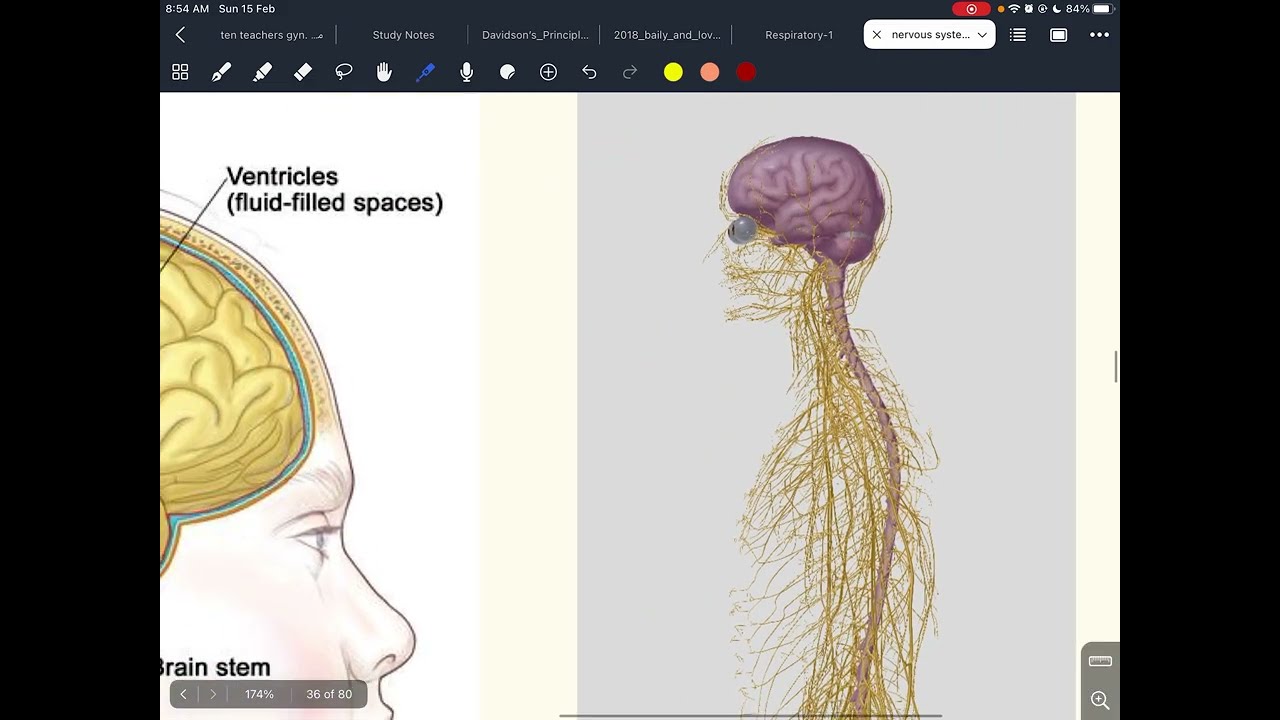Viewport: 1280px width, 720px height.
Task: Tap the Wi-Fi status icon
Action: [x=1014, y=9]
